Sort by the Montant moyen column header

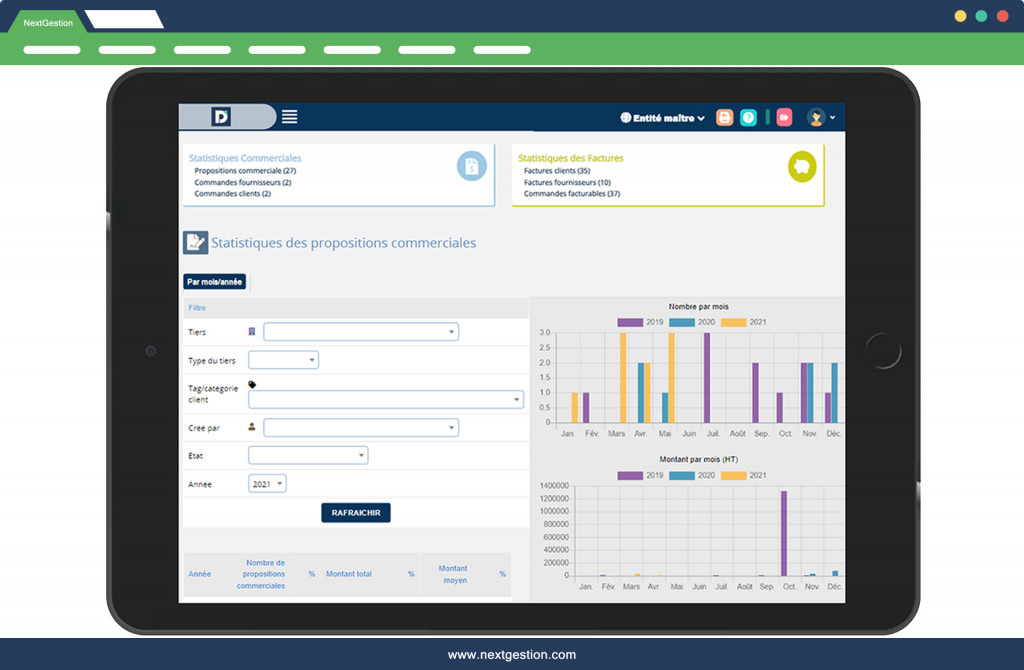(x=453, y=574)
